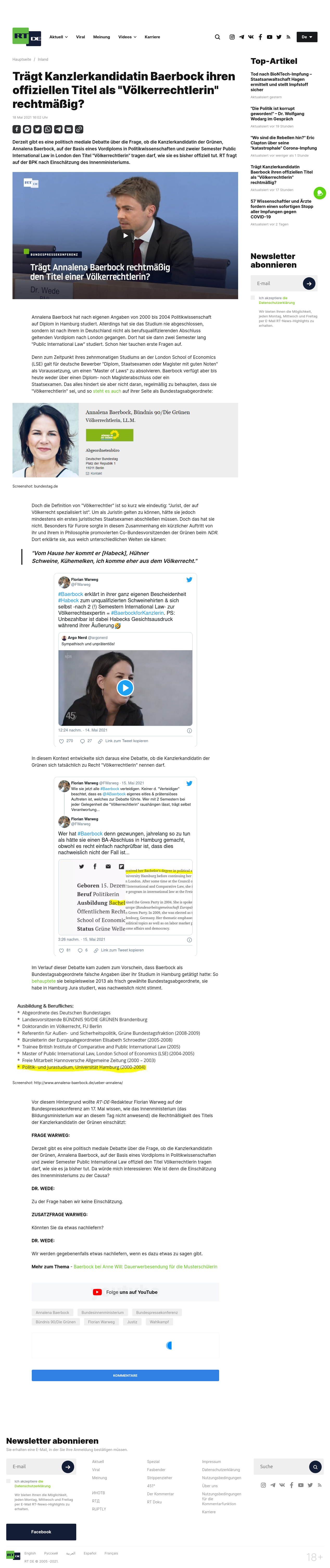330x1568 pixels.
Task: Expand the Aktuell menu dropdown
Action: click(58, 37)
